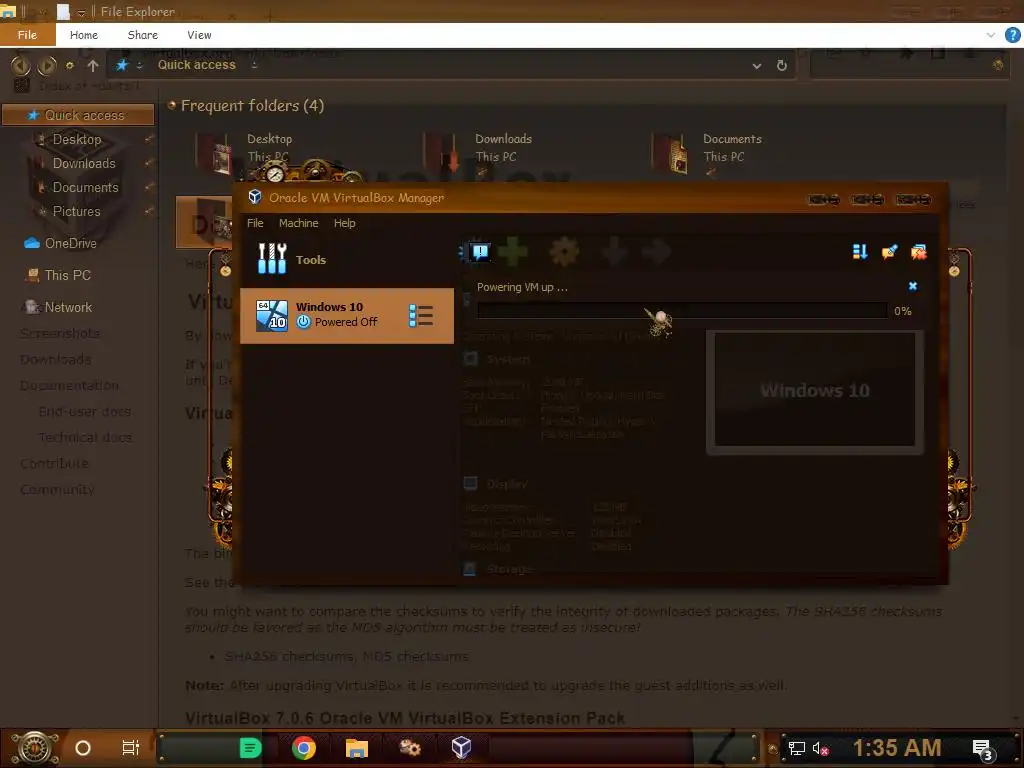This screenshot has width=1024, height=768.
Task: Open the File tab in File Explorer ribbon
Action: pos(27,35)
